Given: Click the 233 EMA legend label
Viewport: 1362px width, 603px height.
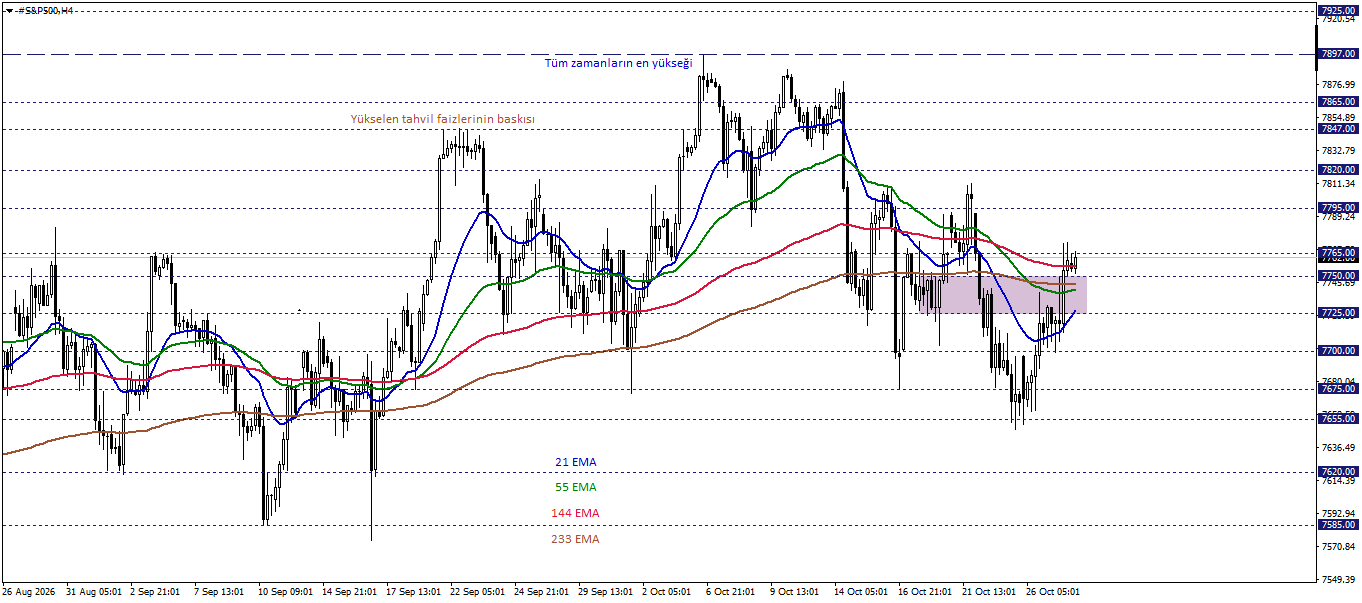Looking at the screenshot, I should pyautogui.click(x=575, y=539).
